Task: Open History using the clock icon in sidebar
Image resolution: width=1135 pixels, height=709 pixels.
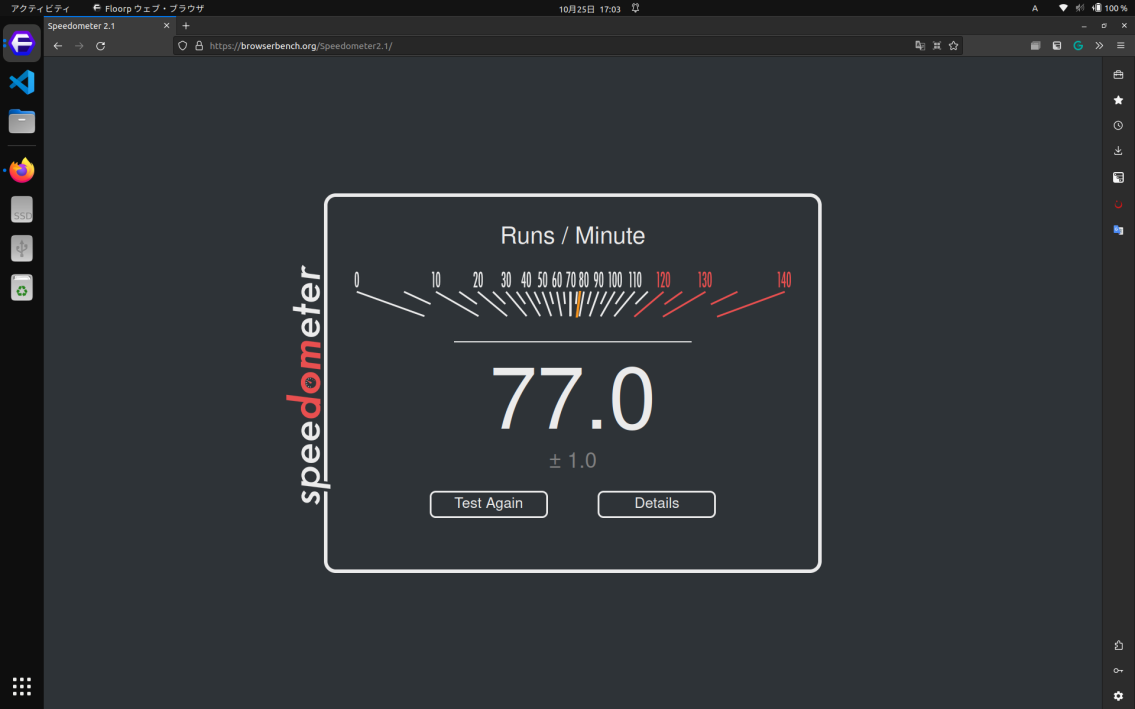Action: tap(1118, 124)
